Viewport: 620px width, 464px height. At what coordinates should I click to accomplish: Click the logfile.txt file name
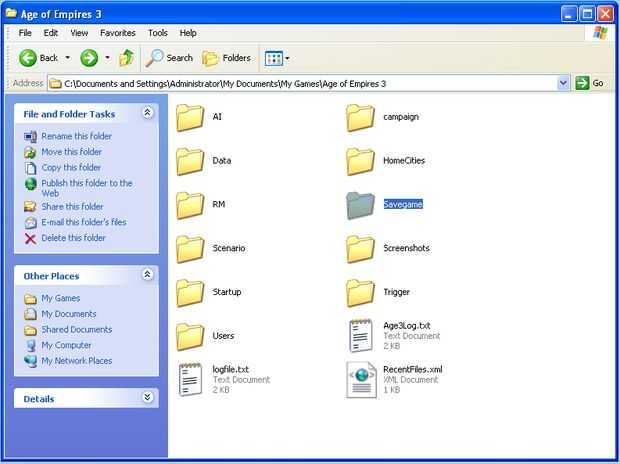coord(231,369)
